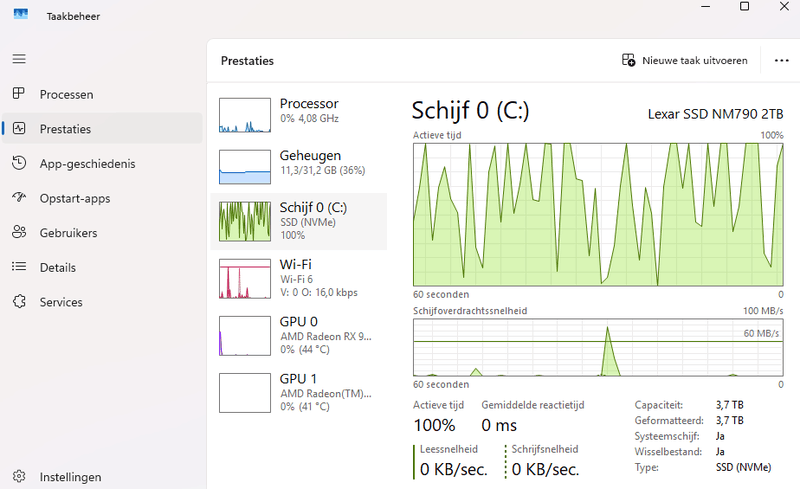Screen dimensions: 800x489
Task: Open the three-dot more options menu
Action: pos(782,60)
